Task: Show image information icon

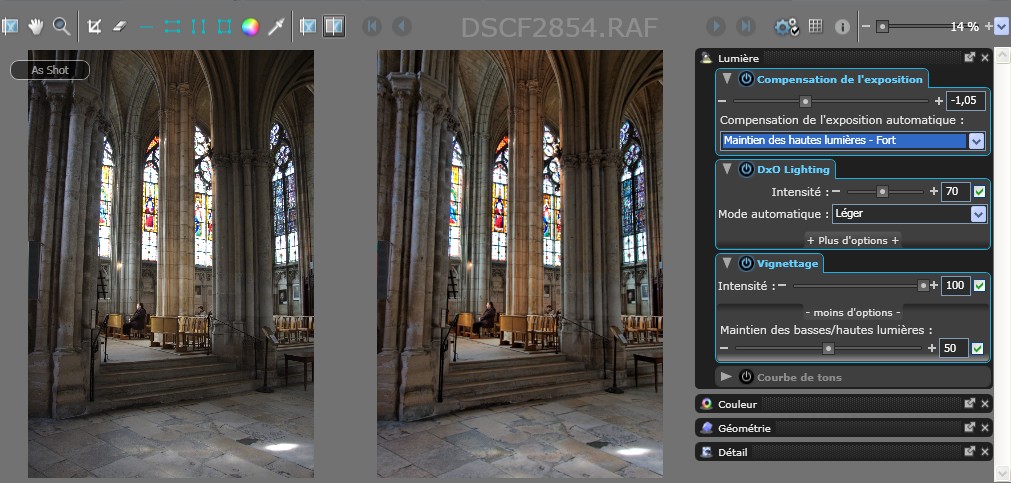Action: (x=842, y=26)
